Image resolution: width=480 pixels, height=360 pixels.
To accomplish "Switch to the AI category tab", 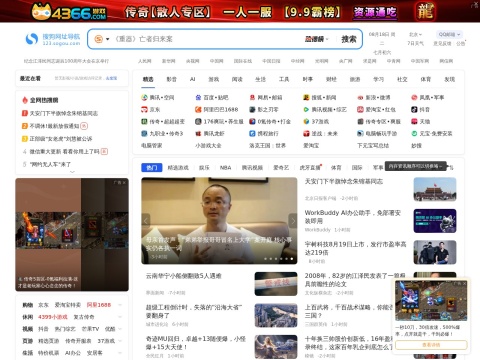I will (x=192, y=79).
